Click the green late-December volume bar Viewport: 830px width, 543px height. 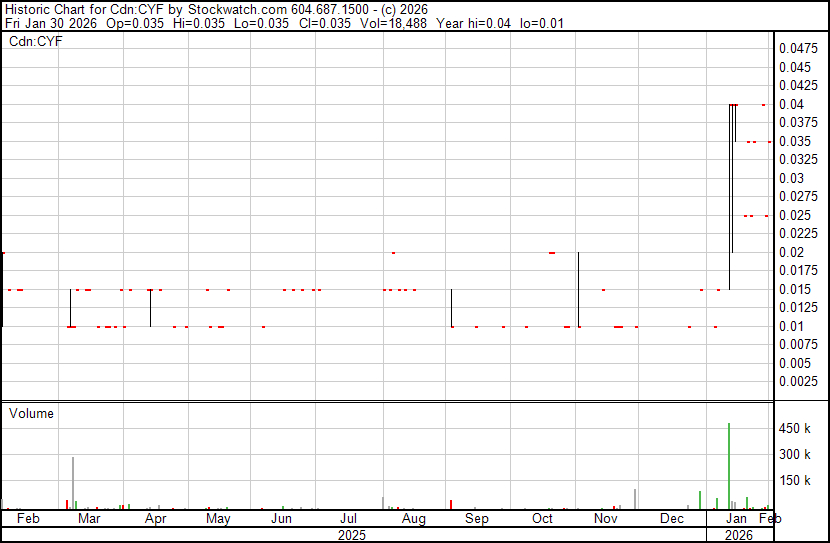700,500
